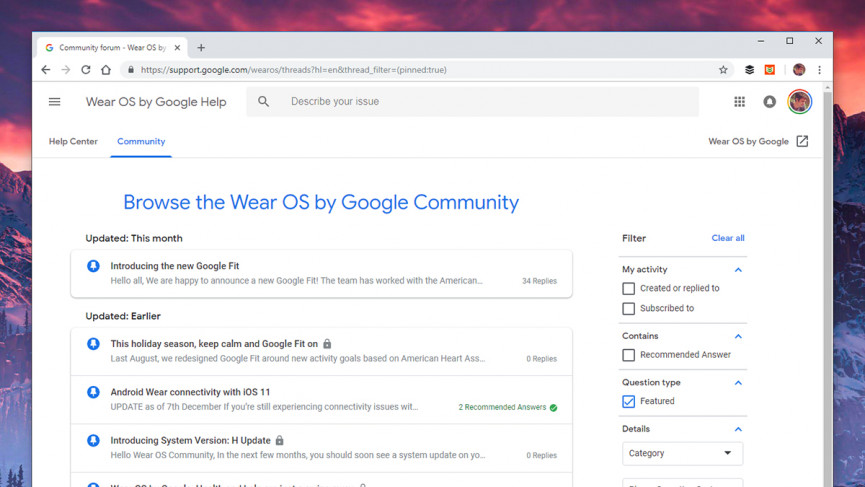Click the green recommended answers checkmark

[553, 408]
